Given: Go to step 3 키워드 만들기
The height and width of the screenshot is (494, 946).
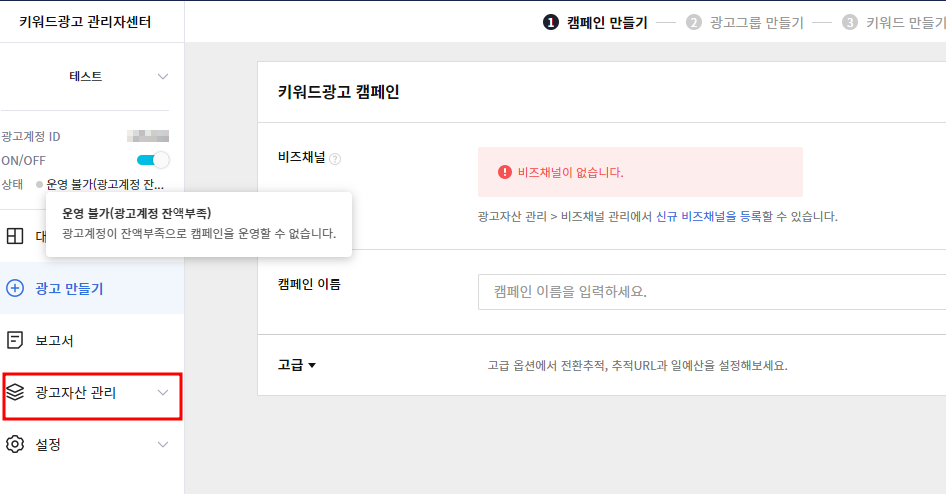Looking at the screenshot, I should pyautogui.click(x=894, y=23).
